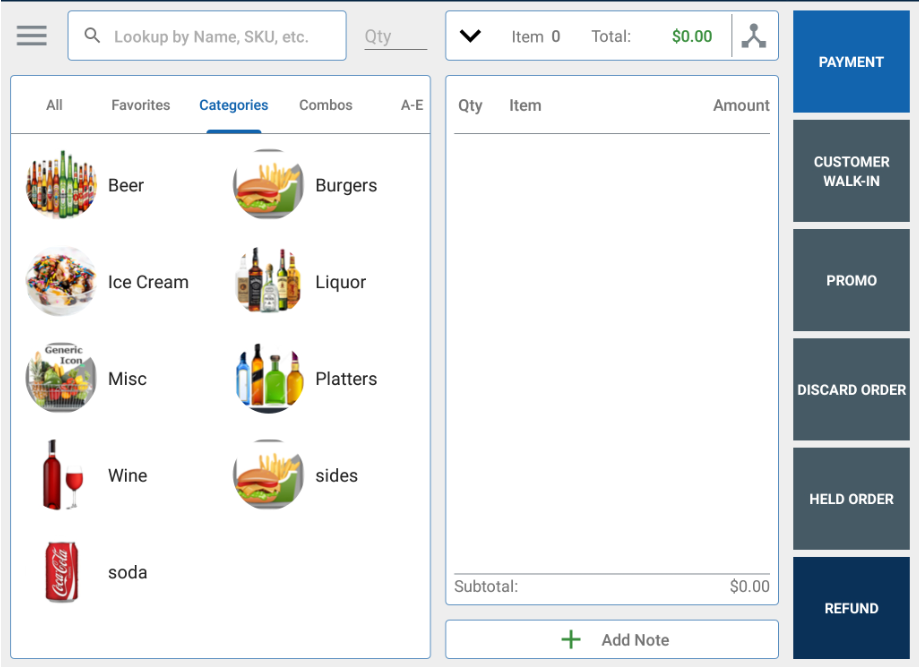Show the All items tab
The width and height of the screenshot is (919, 667).
54,105
